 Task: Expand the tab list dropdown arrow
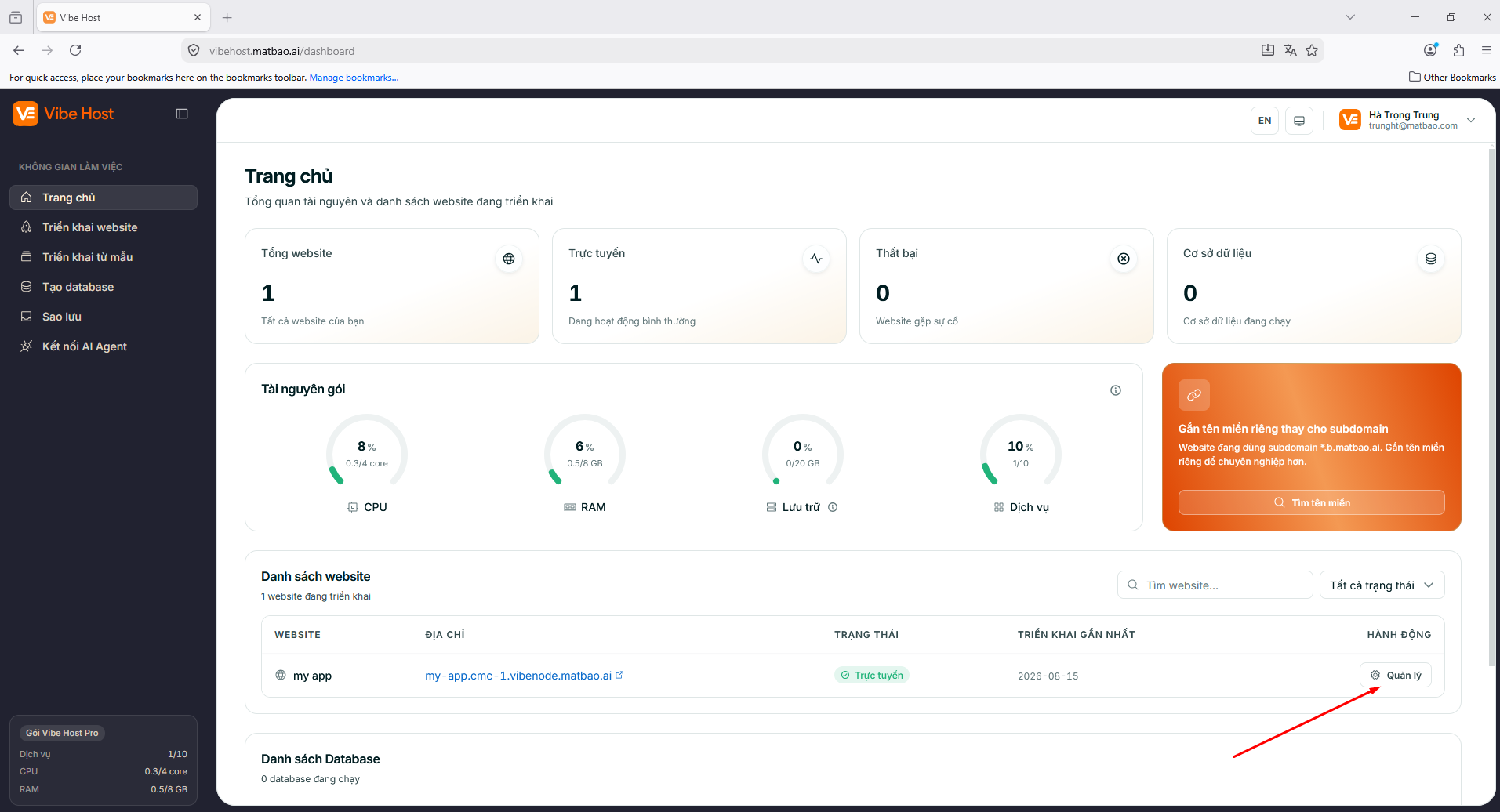(x=1350, y=17)
